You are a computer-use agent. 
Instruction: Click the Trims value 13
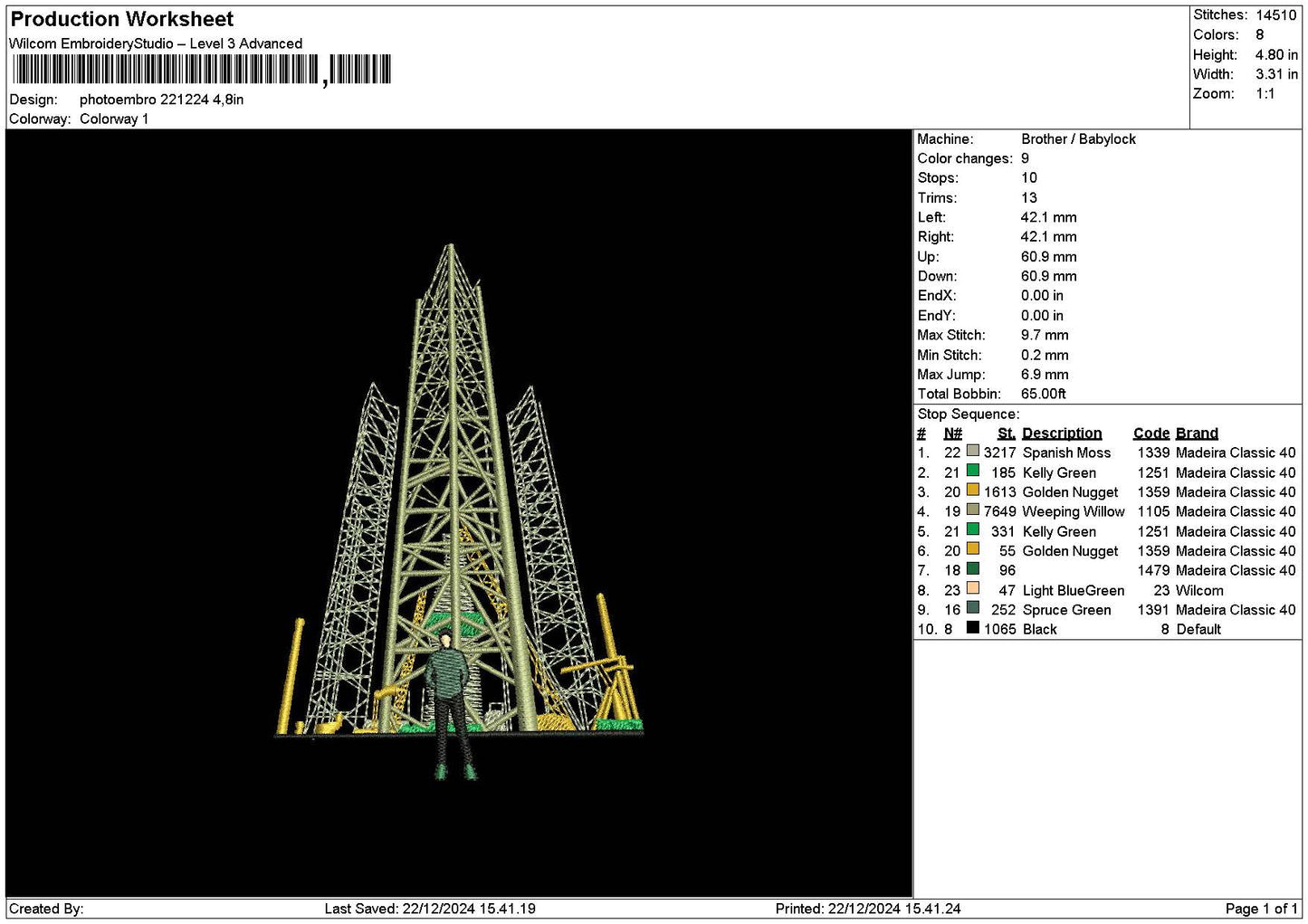(1029, 198)
